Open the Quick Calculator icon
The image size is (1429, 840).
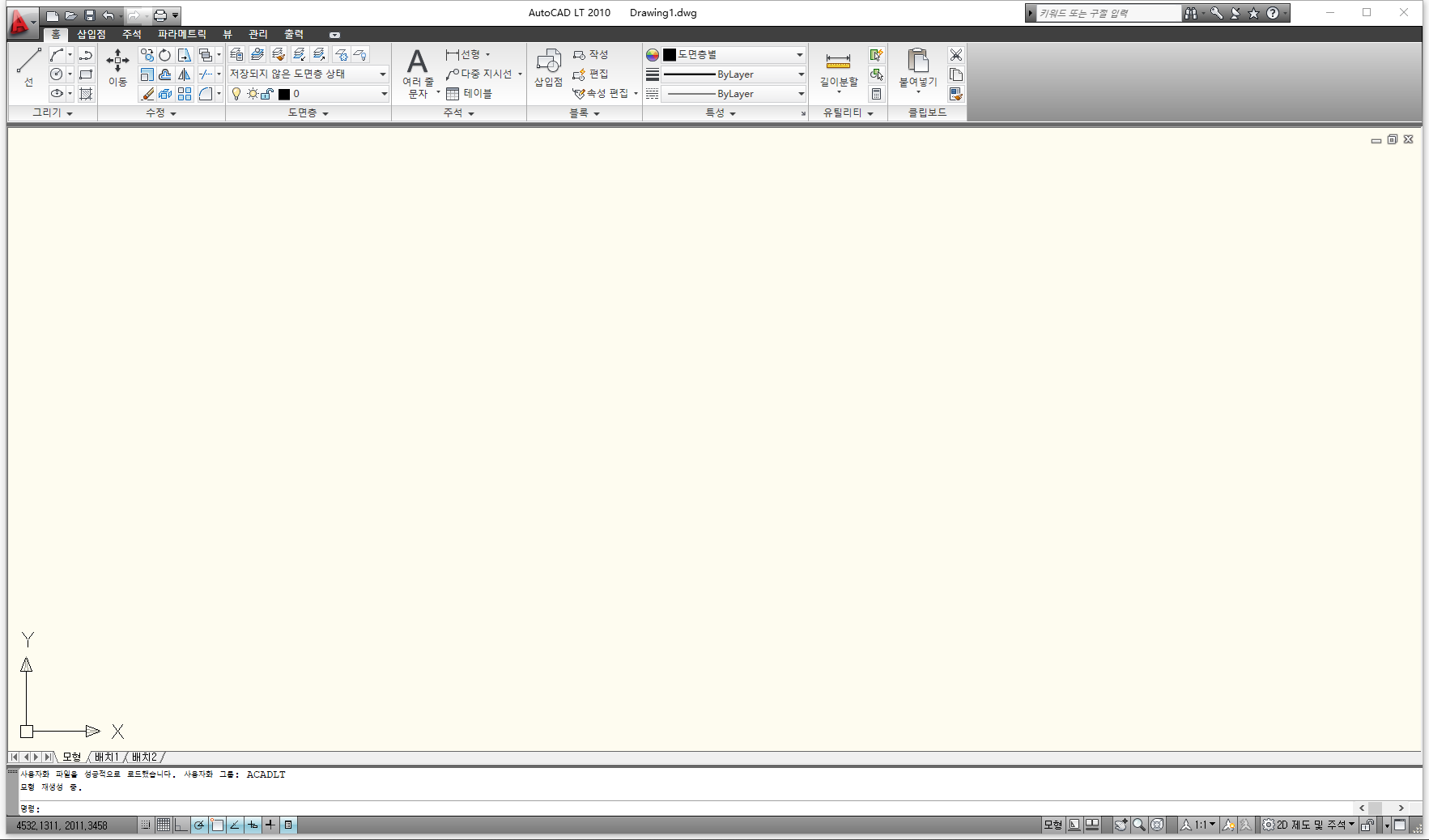click(876, 94)
